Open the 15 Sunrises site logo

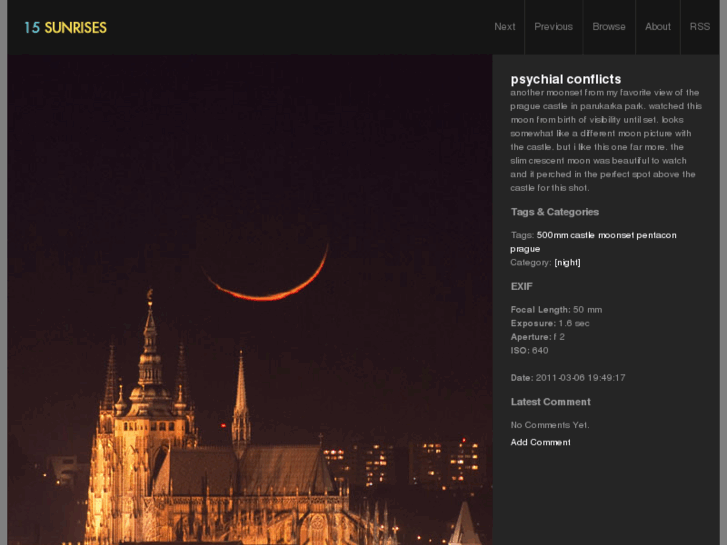point(65,28)
